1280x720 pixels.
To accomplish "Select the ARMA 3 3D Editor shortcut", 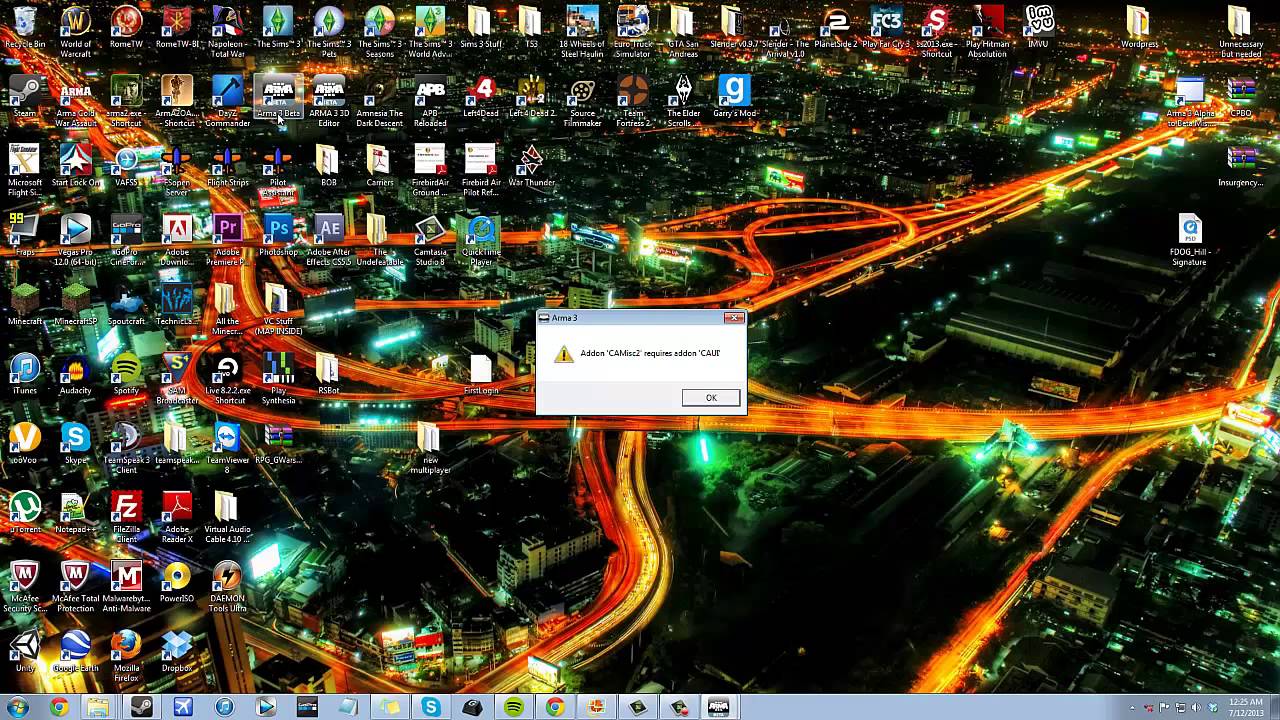I will point(329,101).
